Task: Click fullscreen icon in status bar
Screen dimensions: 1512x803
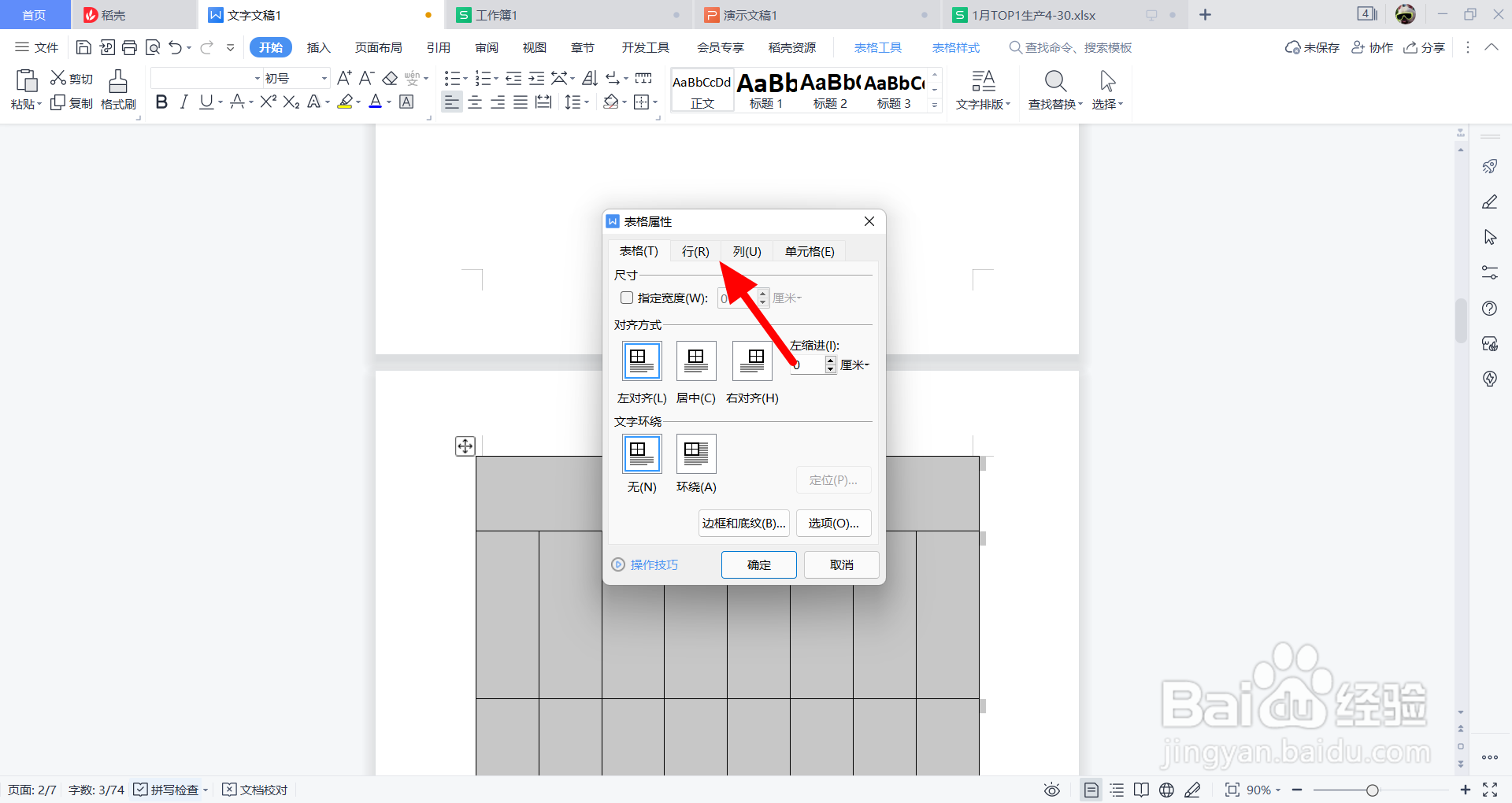Action: click(x=1490, y=790)
